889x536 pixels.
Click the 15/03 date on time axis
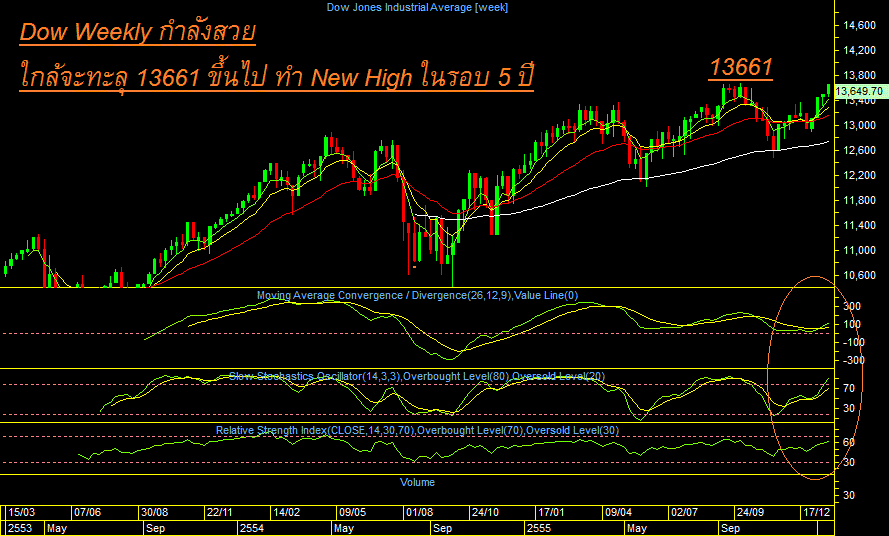pyautogui.click(x=21, y=512)
